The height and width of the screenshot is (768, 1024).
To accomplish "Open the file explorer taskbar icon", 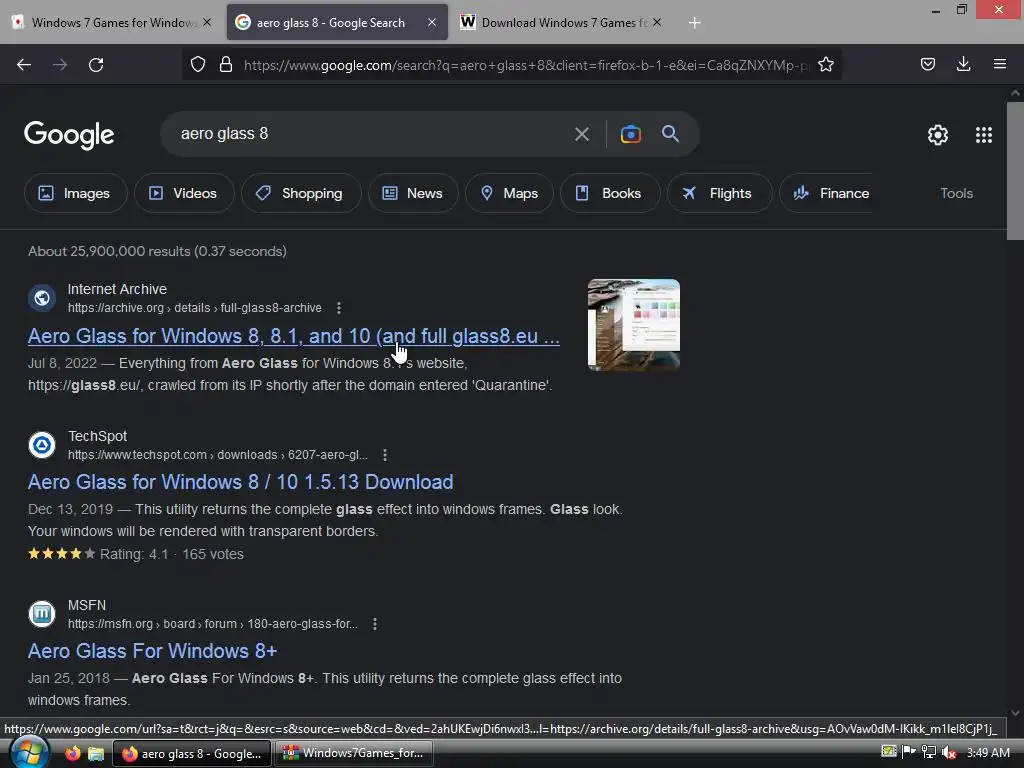I will 96,754.
